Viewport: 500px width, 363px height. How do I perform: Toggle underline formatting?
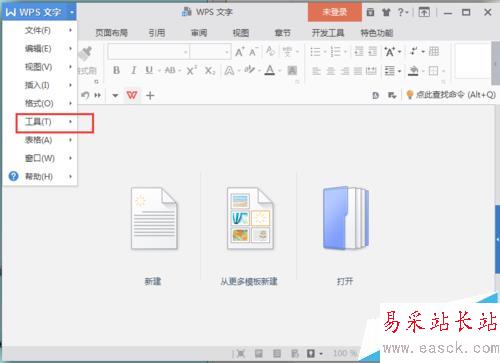coord(149,71)
